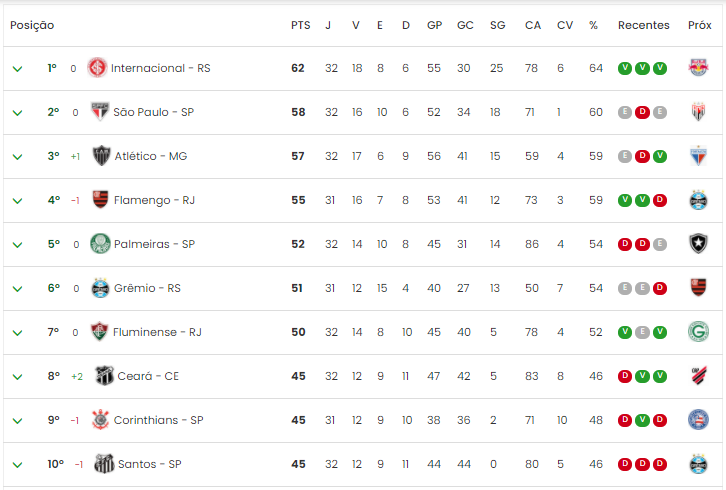Expand the Santos row chevron

[18, 465]
